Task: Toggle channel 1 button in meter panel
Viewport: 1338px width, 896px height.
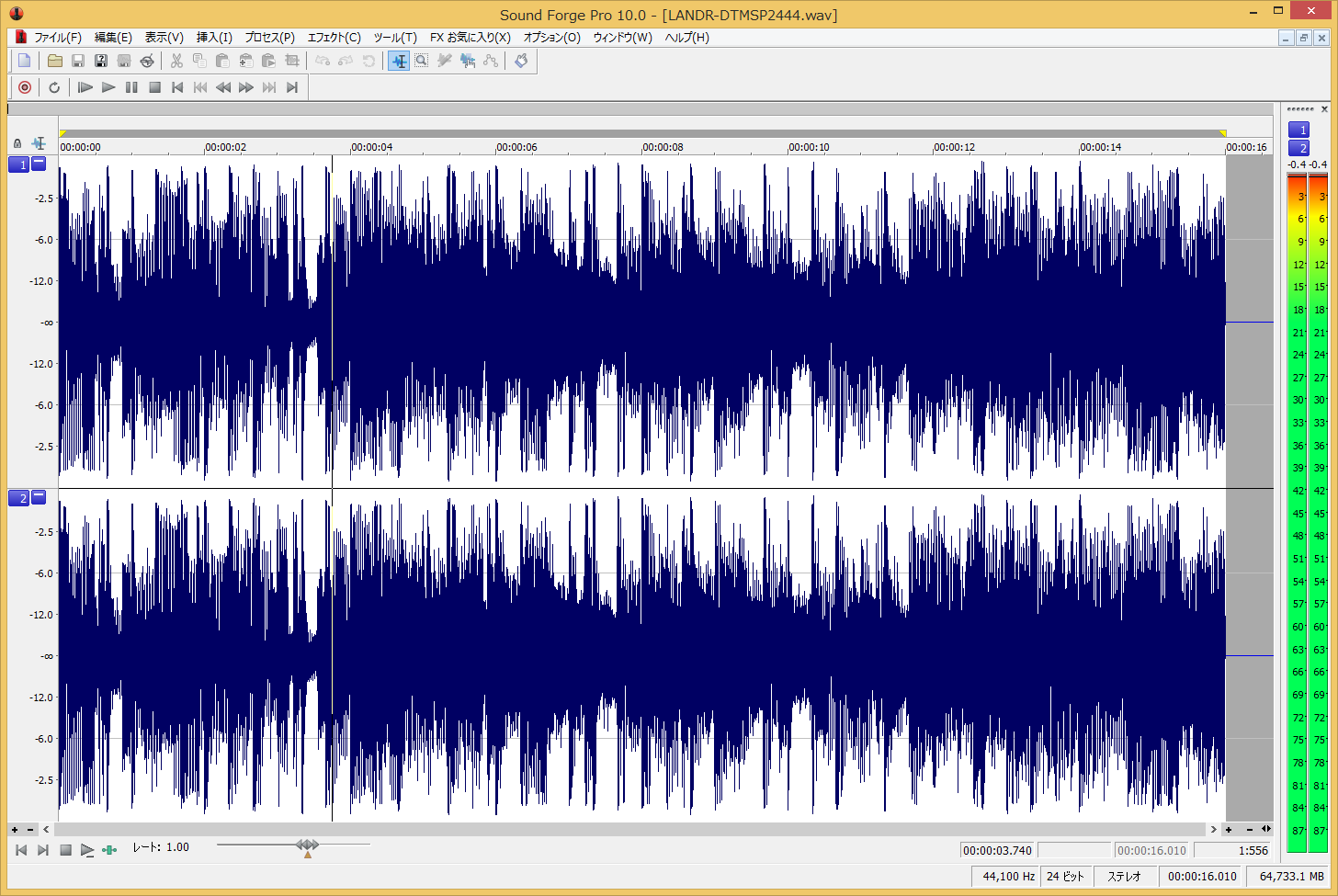Action: (1298, 130)
